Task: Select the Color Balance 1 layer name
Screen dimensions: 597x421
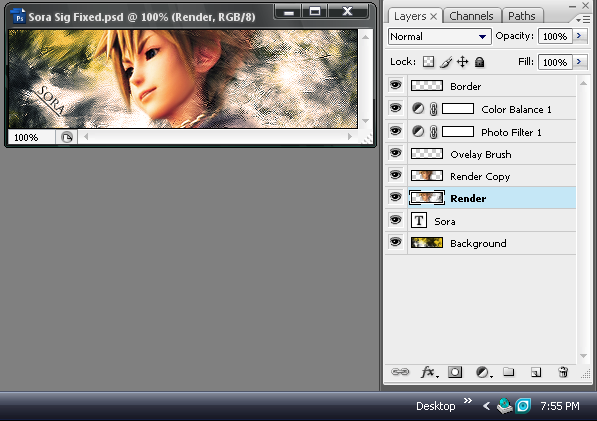Action: tap(516, 110)
